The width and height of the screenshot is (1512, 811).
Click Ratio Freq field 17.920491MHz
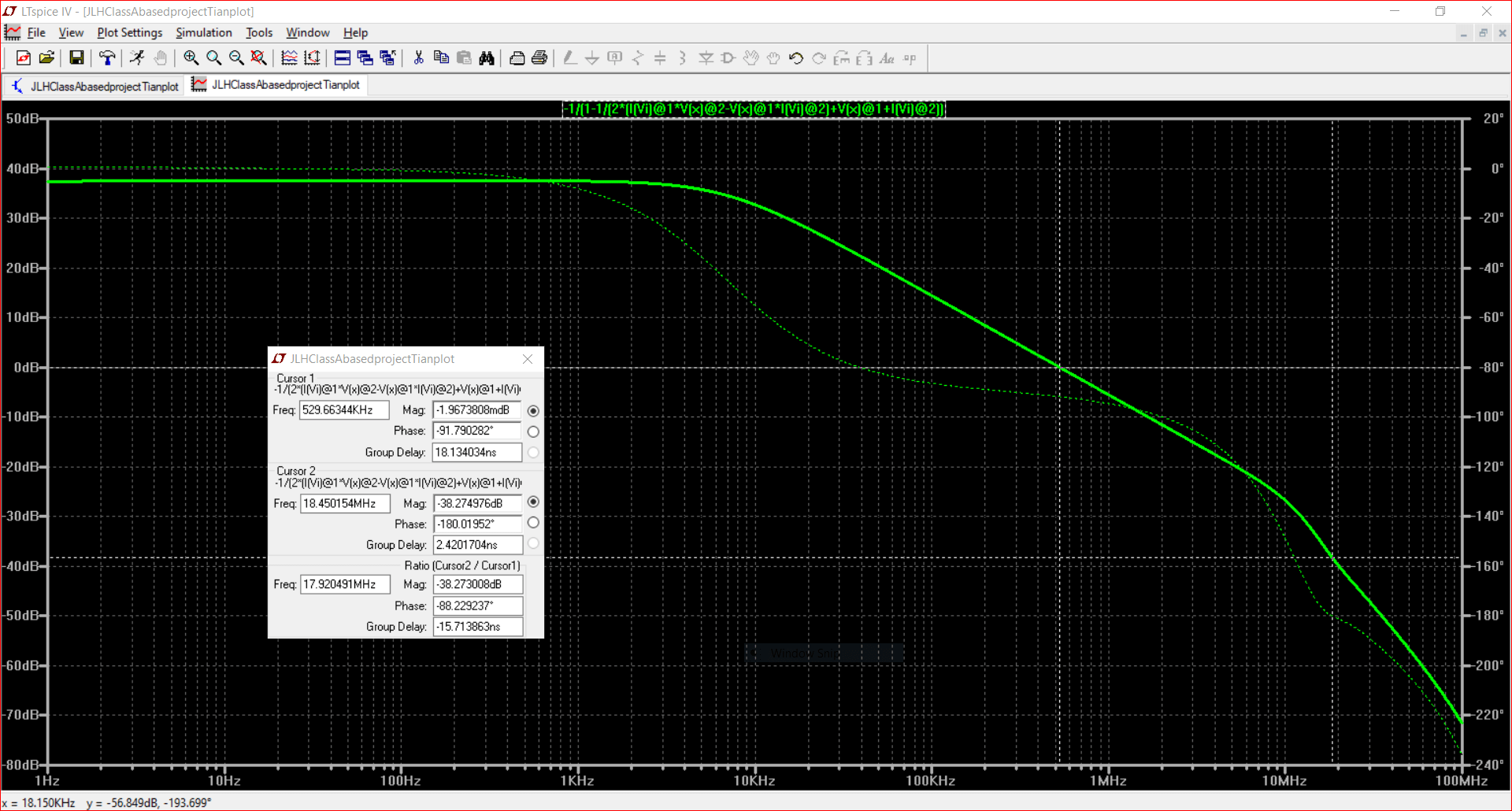345,584
